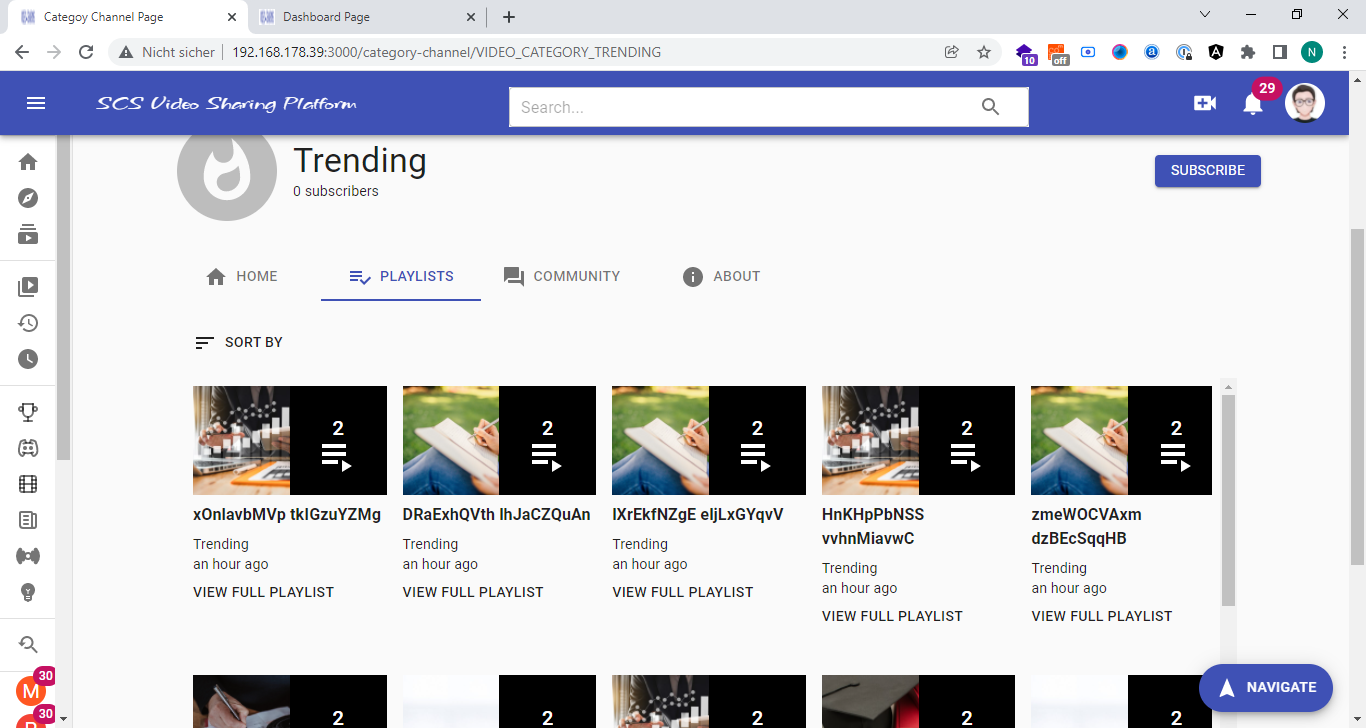The width and height of the screenshot is (1366, 728).
Task: Open Watch Later clock icon in sidebar
Action: 28,359
